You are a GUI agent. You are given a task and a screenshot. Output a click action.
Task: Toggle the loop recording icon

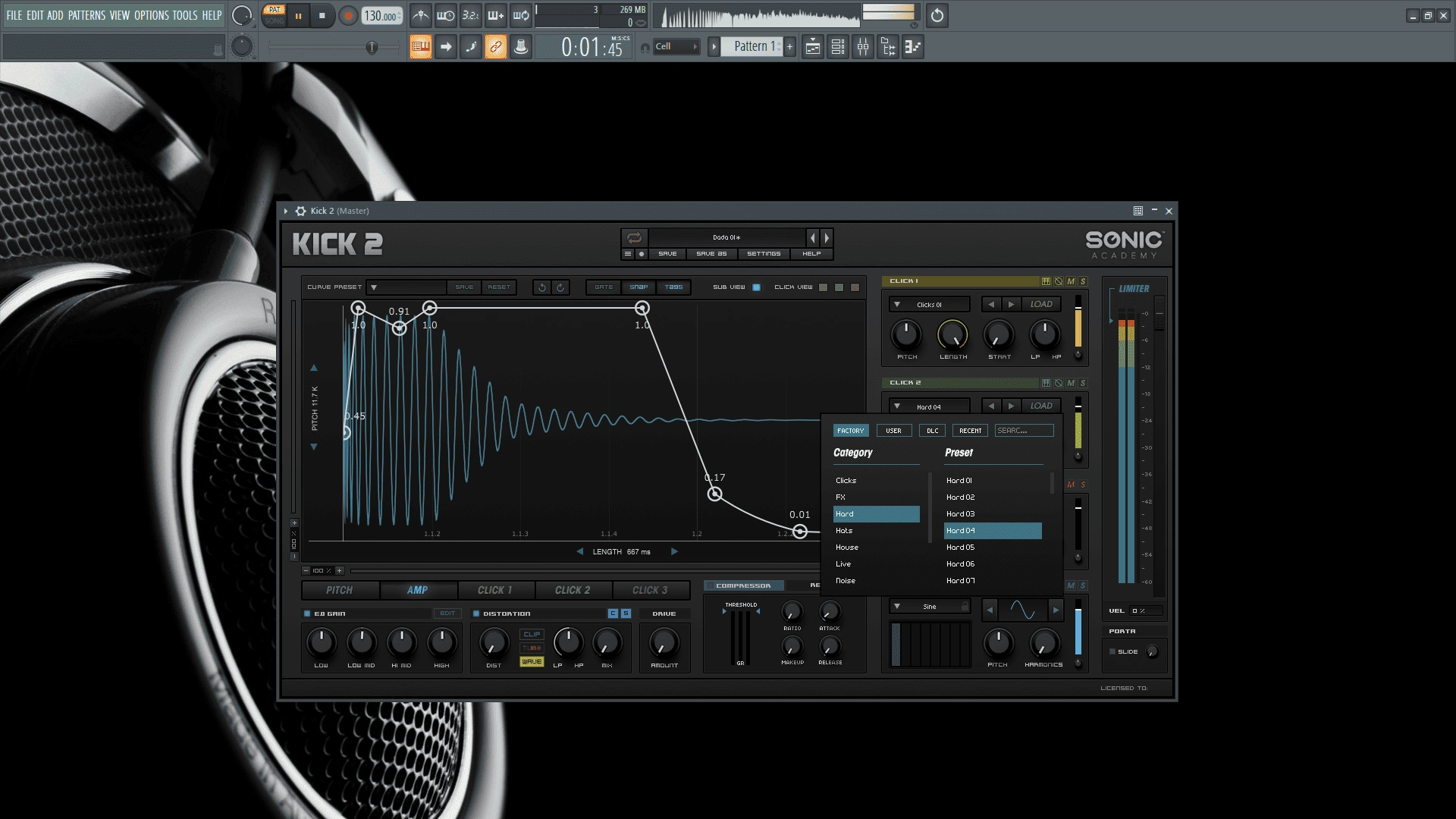coord(521,15)
